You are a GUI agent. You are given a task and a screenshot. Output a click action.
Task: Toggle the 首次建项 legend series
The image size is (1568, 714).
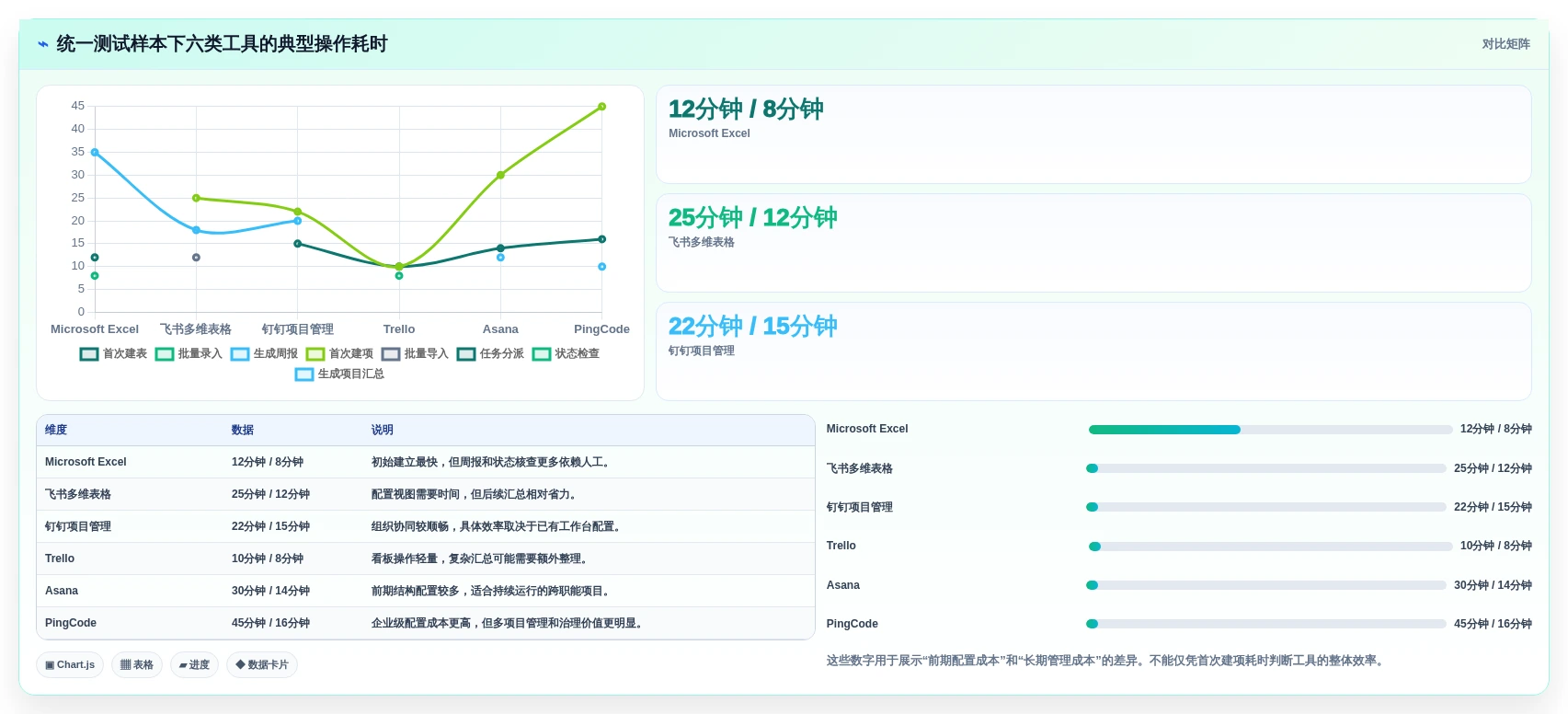click(339, 353)
